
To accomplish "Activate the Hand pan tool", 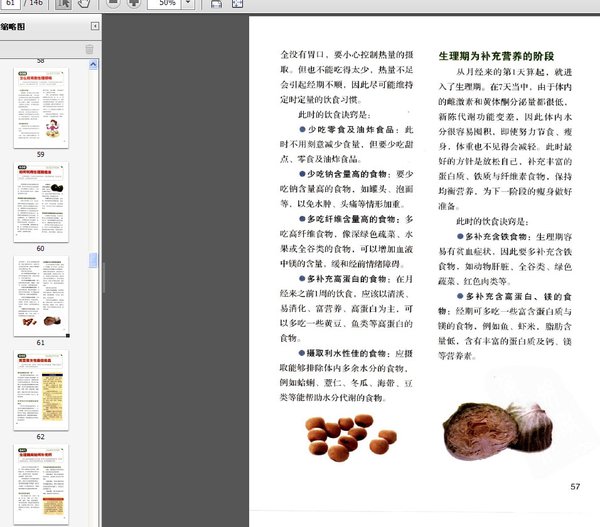I will click(84, 3).
